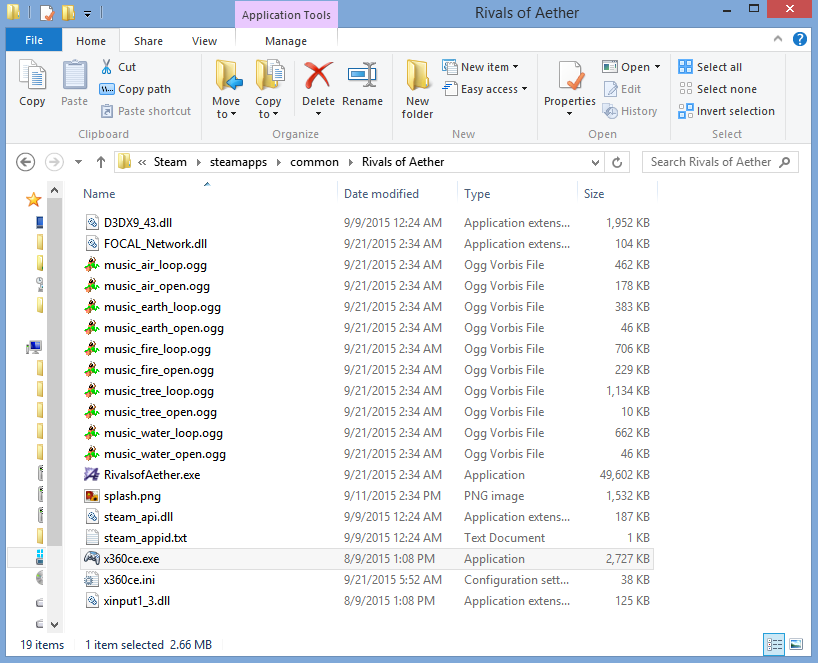Click the Copy to folder icon

[x=270, y=75]
